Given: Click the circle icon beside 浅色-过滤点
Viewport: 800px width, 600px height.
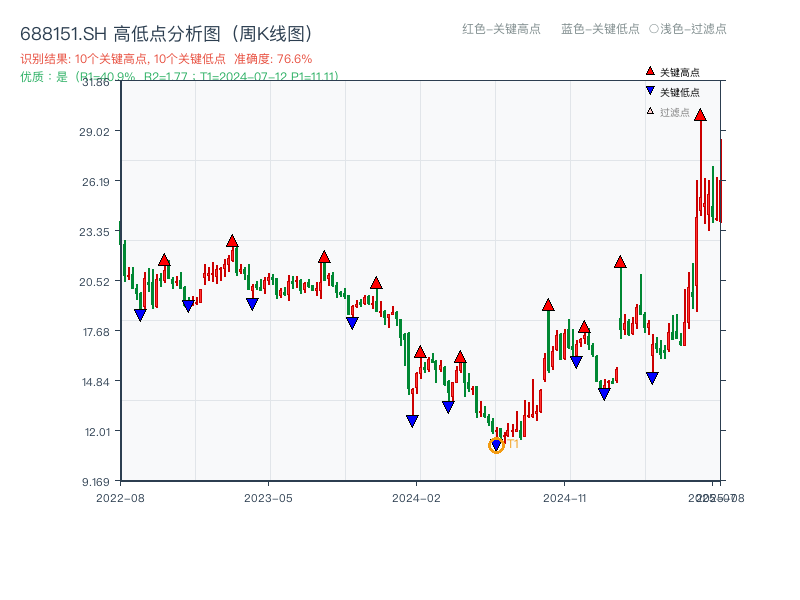Looking at the screenshot, I should point(654,29).
